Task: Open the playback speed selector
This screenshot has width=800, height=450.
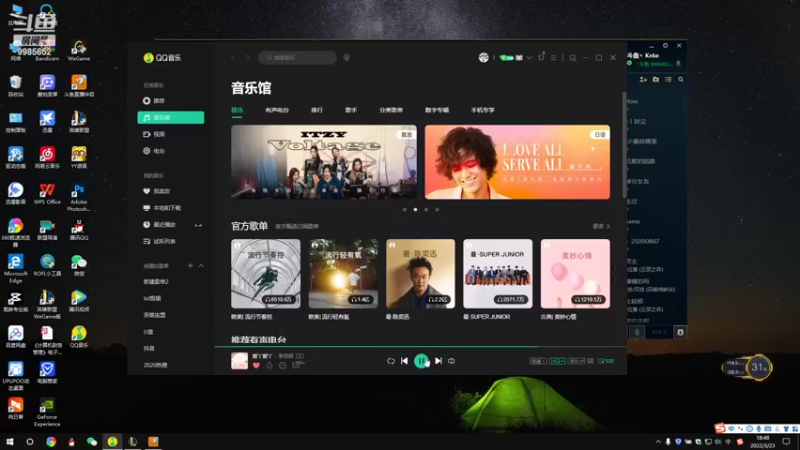Action: [538, 361]
